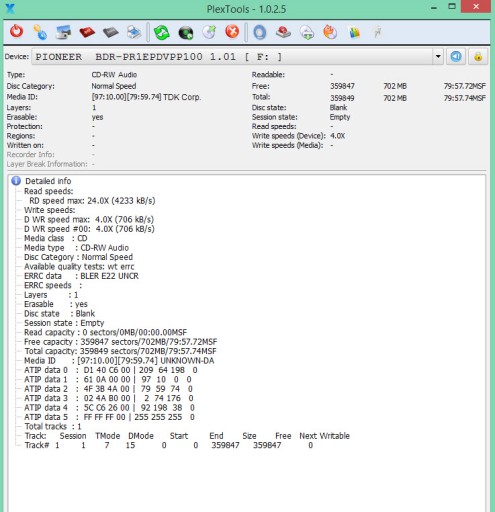
Task: Select the 'Track# 1' row
Action: point(169,445)
